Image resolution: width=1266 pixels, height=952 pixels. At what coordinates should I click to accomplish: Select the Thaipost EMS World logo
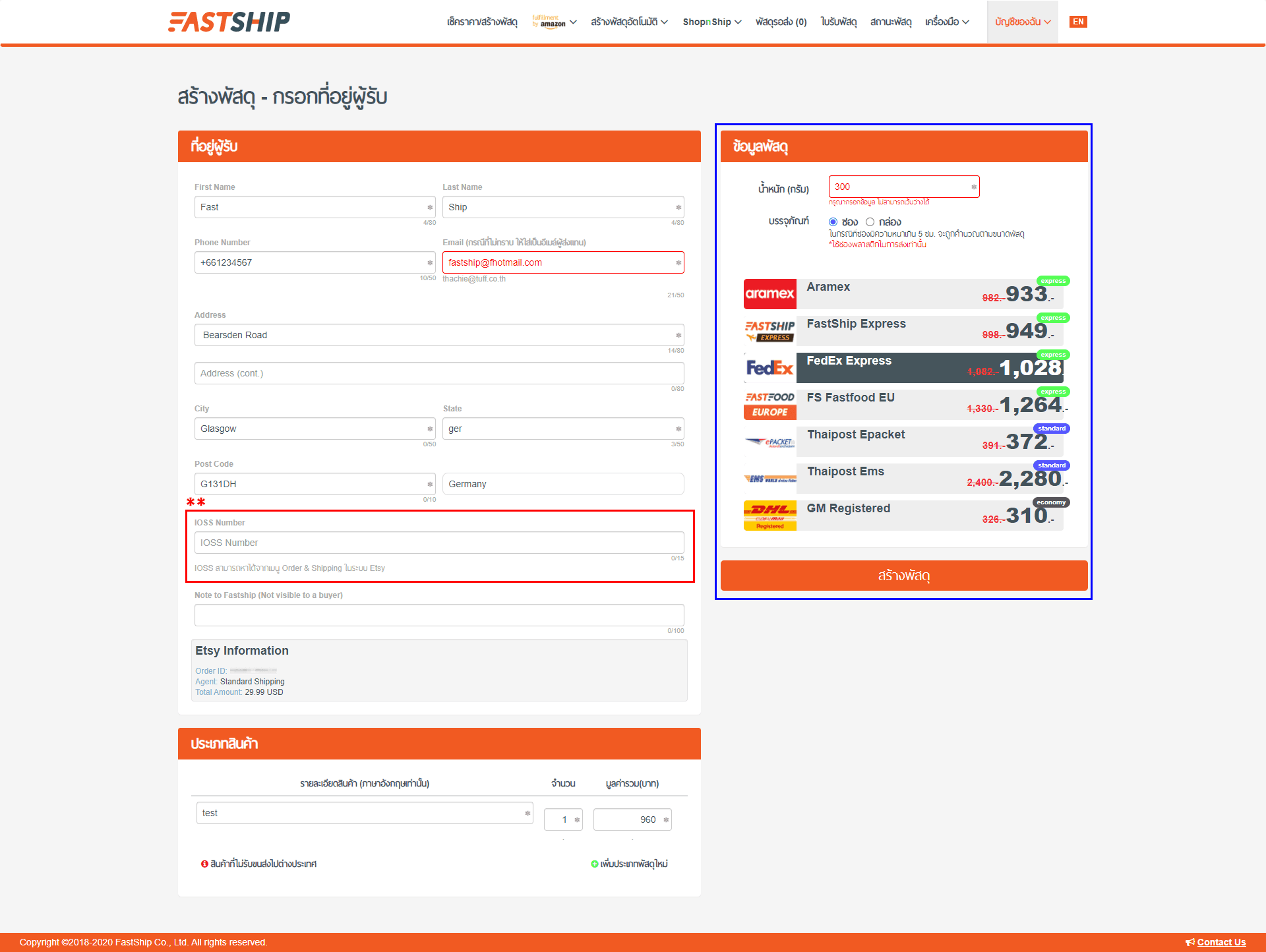click(769, 479)
